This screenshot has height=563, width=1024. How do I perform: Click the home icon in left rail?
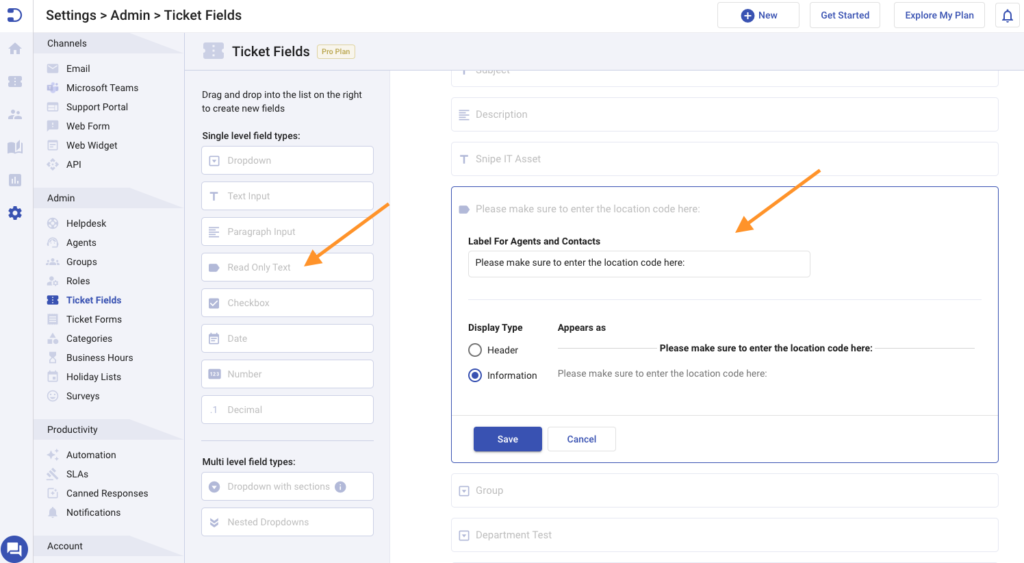[15, 49]
